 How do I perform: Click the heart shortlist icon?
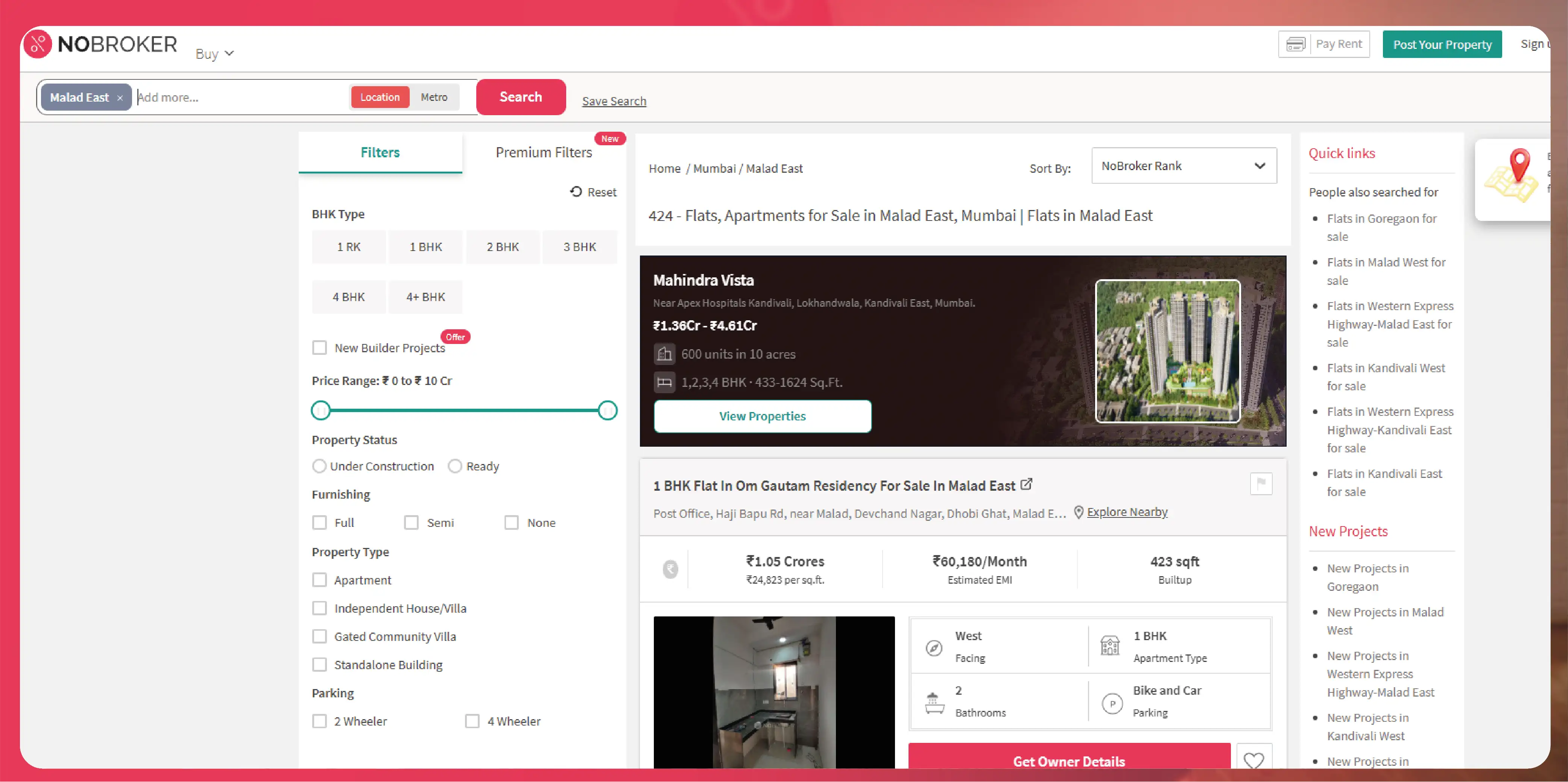pyautogui.click(x=1253, y=759)
